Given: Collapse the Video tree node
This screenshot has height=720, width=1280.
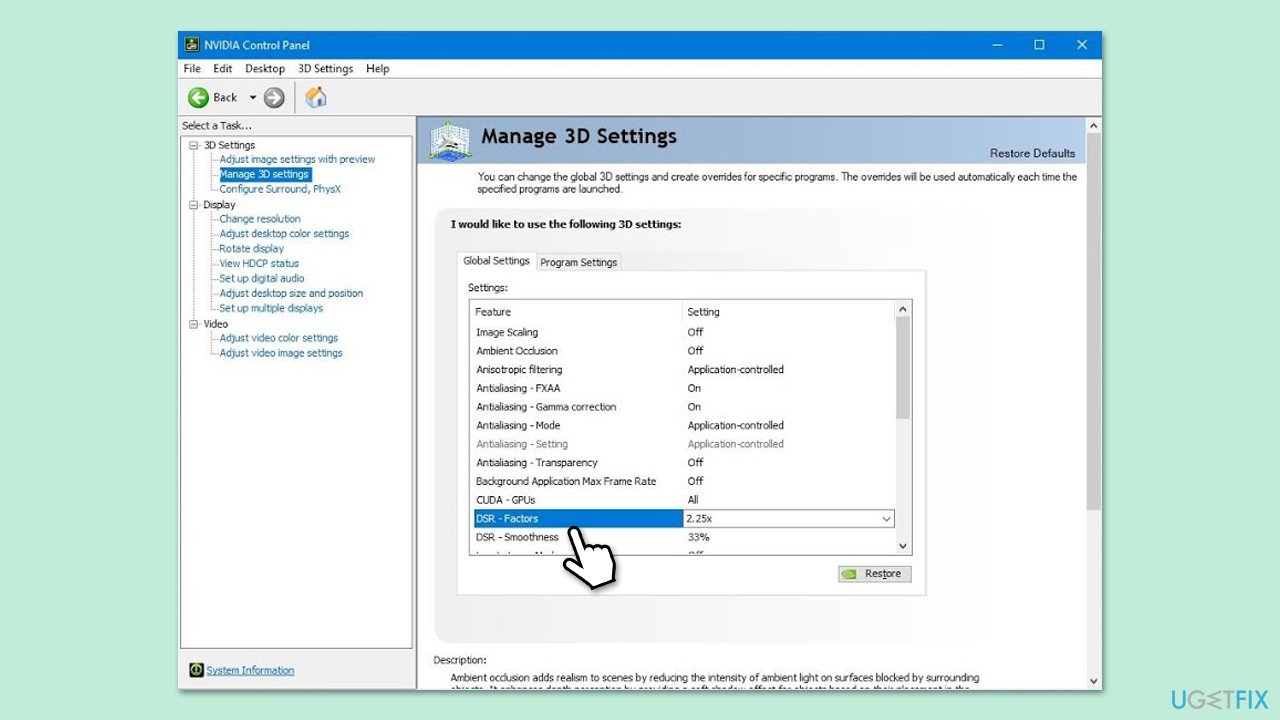Looking at the screenshot, I should click(194, 324).
